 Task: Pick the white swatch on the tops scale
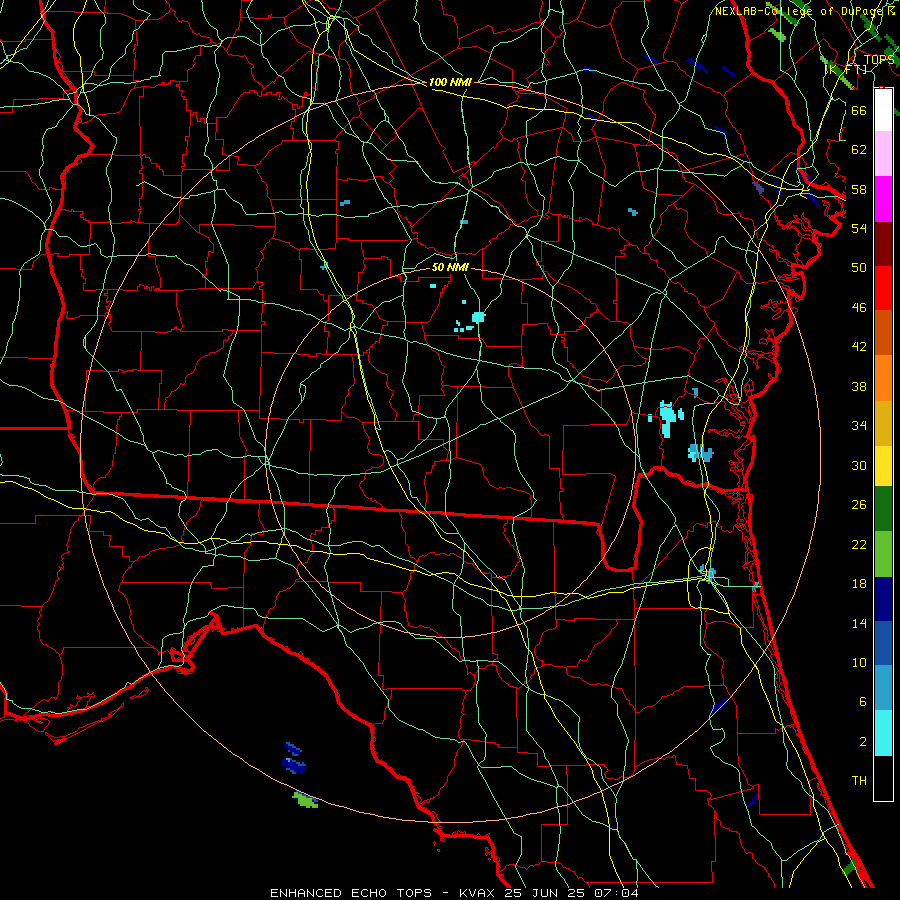click(883, 110)
